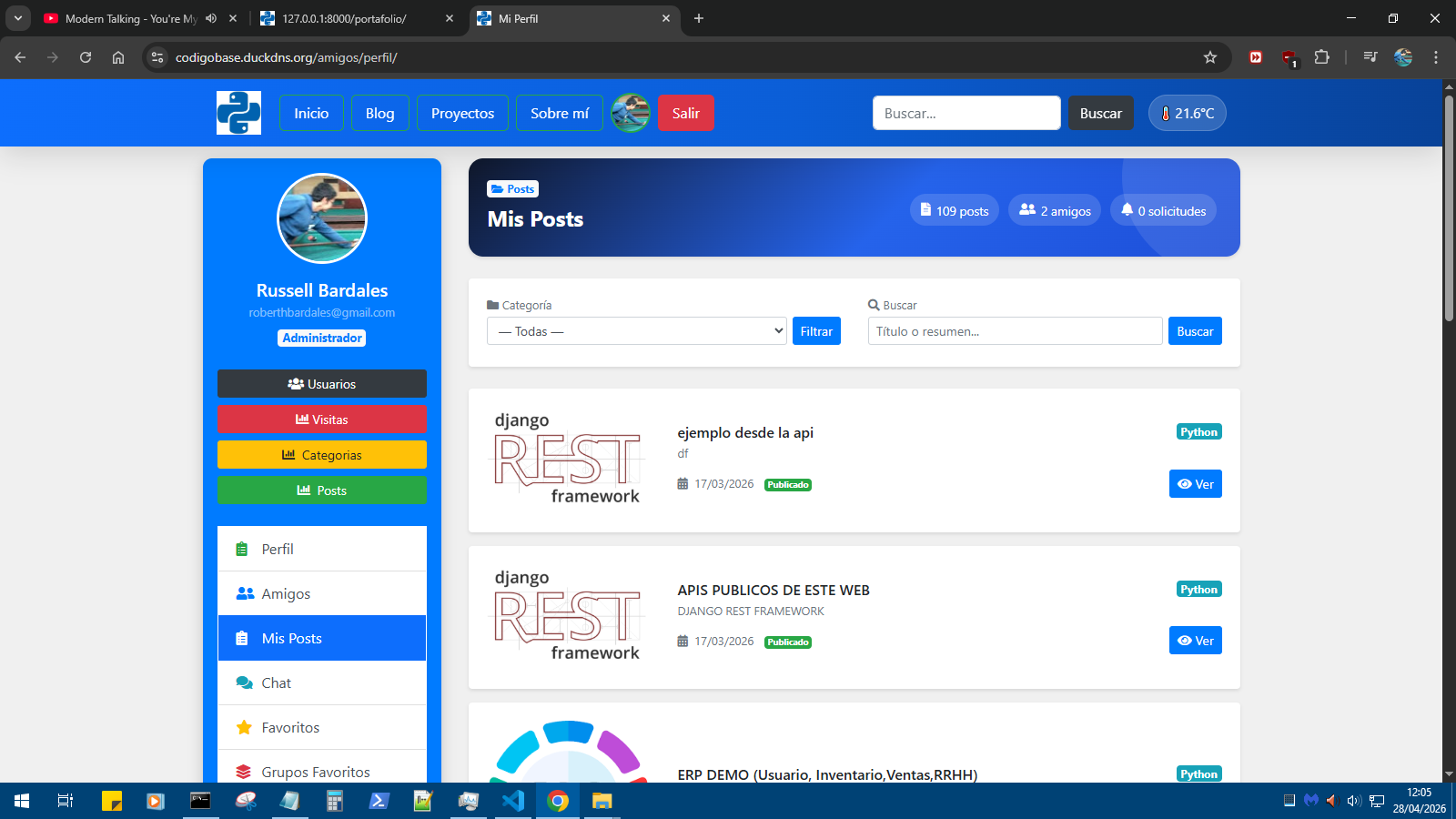Image resolution: width=1456 pixels, height=819 pixels.
Task: Open the tab search dropdown arrow
Action: coord(17,18)
